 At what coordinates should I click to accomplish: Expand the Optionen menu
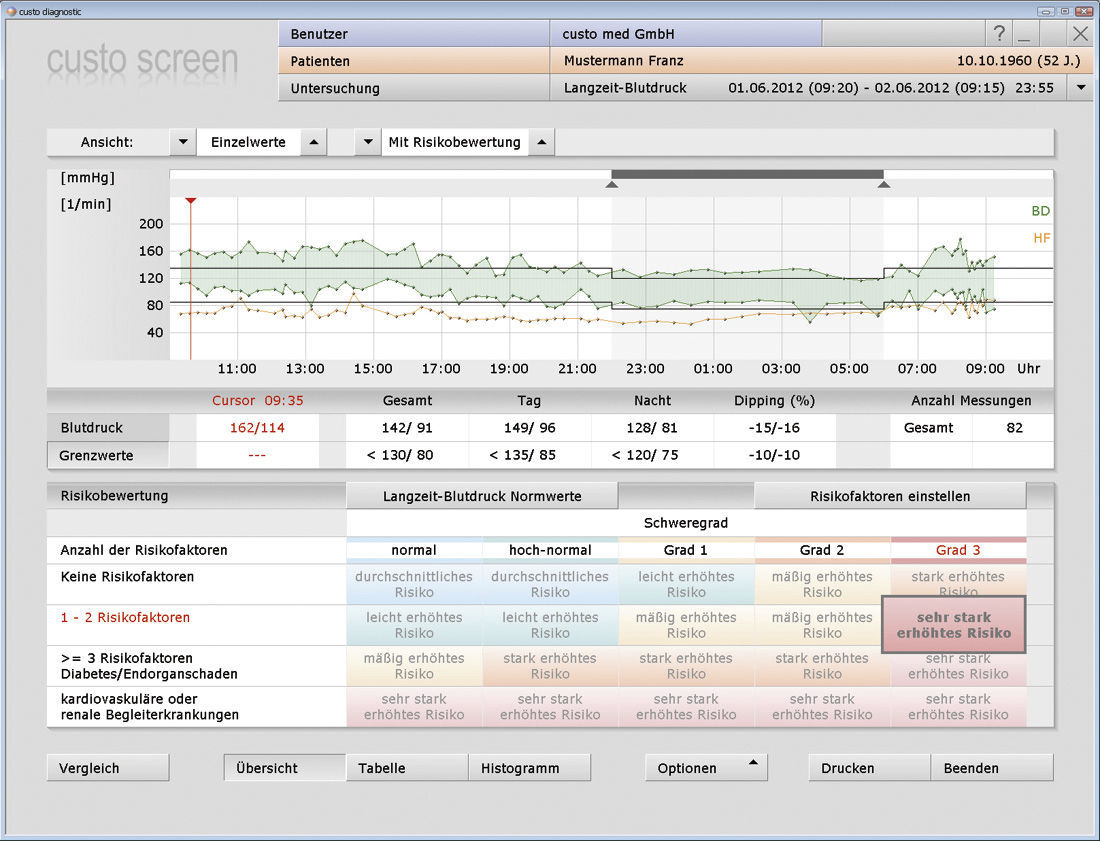[x=706, y=767]
